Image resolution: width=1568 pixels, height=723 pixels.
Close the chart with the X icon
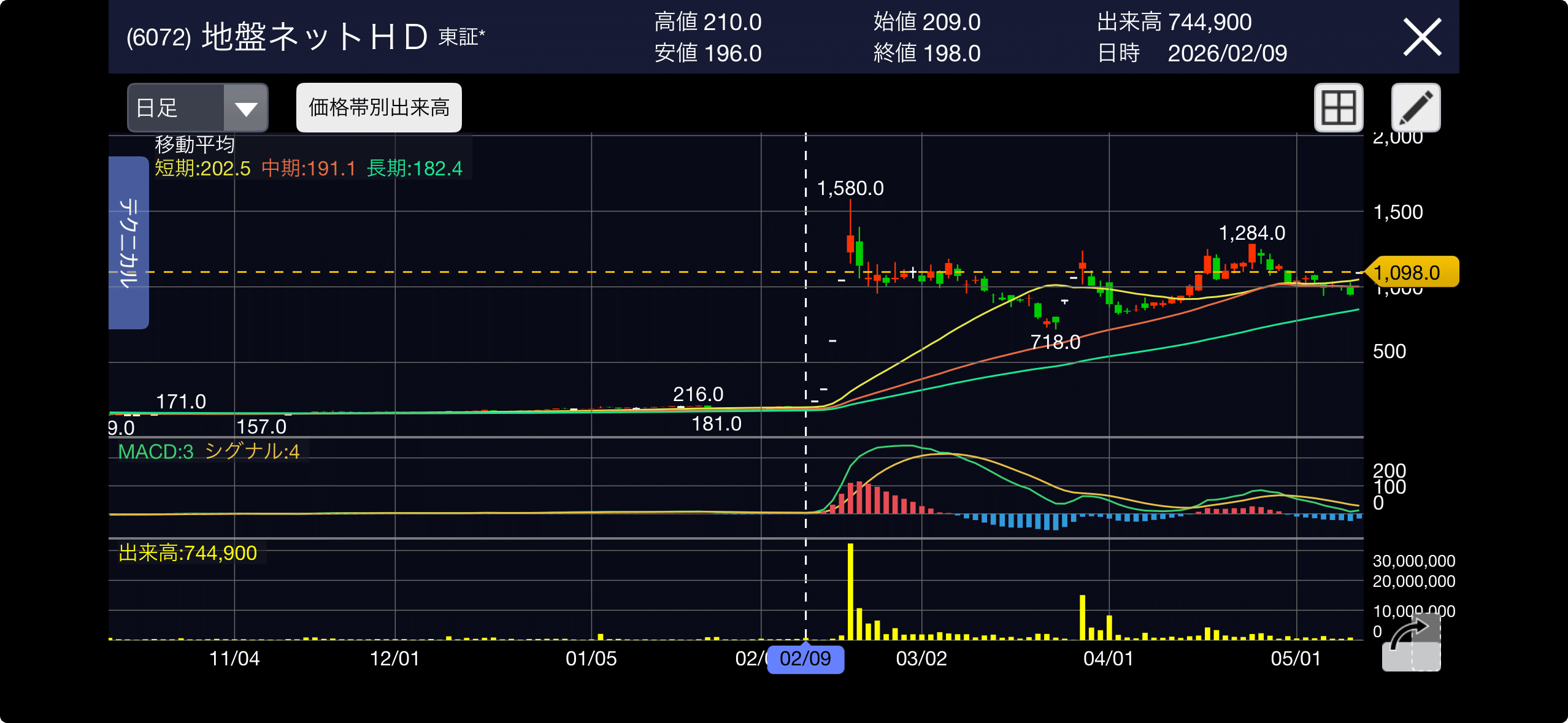coord(1422,37)
